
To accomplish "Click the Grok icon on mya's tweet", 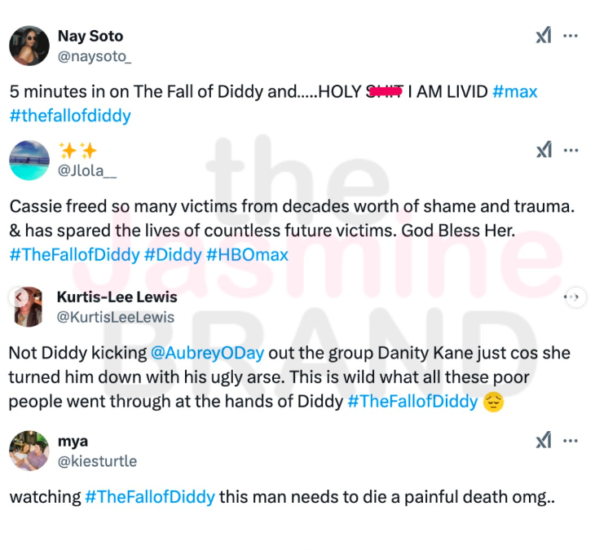I will (x=543, y=441).
